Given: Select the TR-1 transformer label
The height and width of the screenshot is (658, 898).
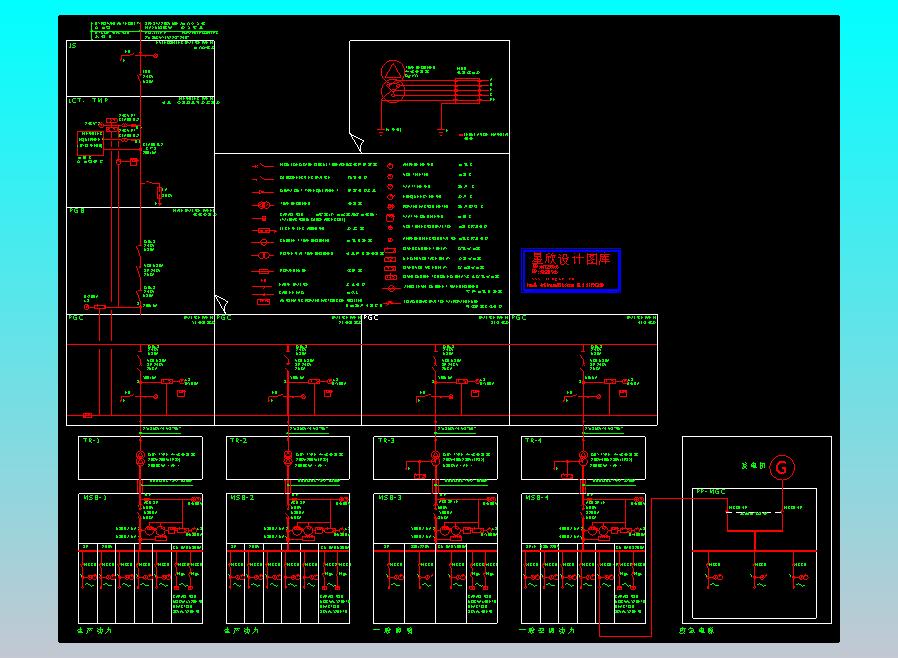Looking at the screenshot, I should click(91, 441).
